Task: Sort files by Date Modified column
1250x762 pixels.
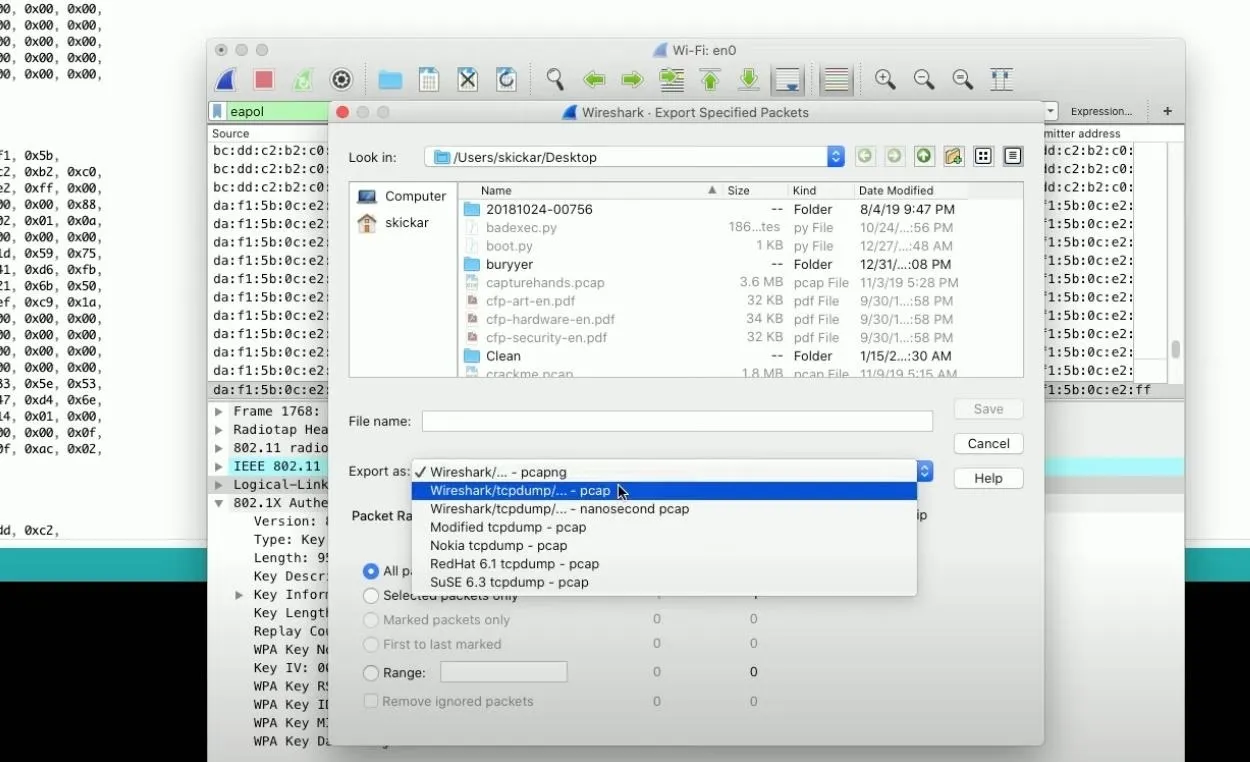Action: tap(910, 190)
